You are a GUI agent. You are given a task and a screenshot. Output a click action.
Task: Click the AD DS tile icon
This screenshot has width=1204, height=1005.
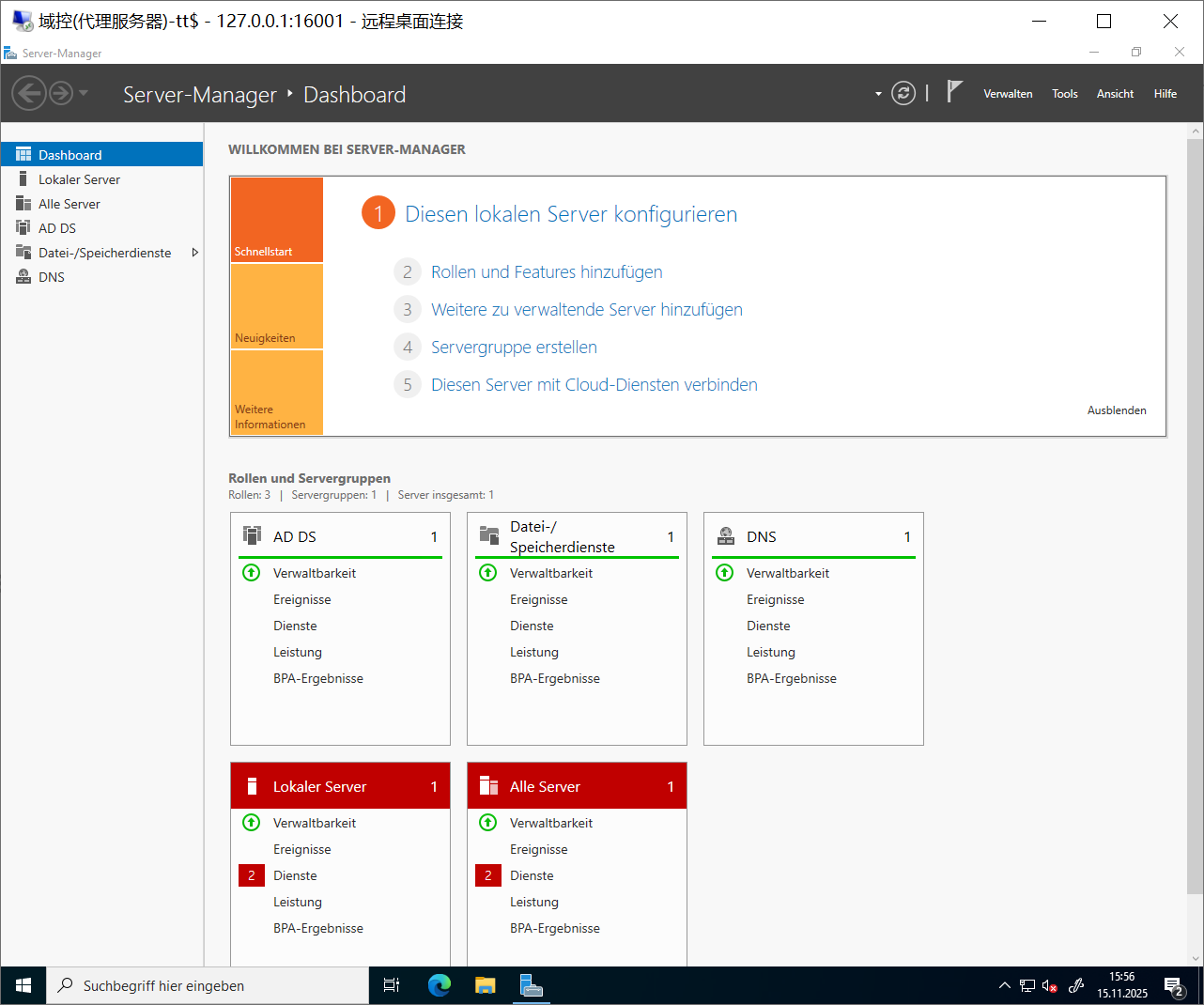[252, 535]
